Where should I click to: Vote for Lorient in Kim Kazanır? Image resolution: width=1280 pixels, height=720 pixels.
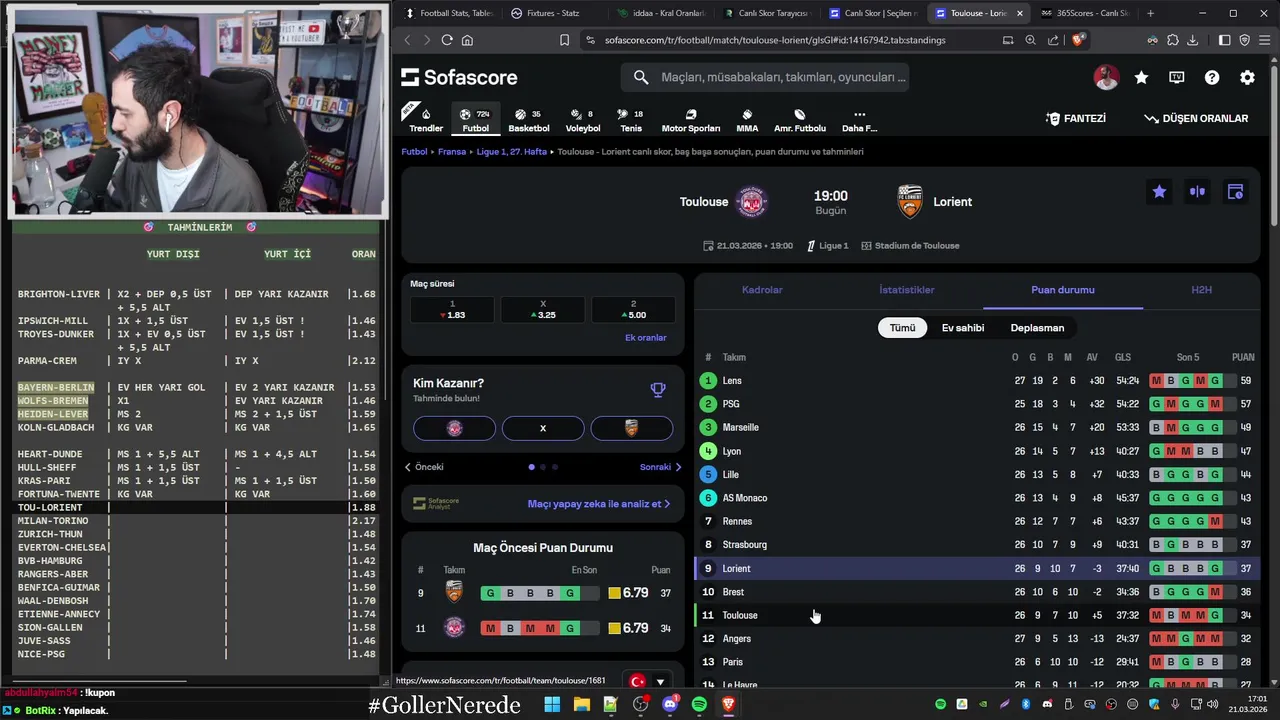[x=631, y=428]
